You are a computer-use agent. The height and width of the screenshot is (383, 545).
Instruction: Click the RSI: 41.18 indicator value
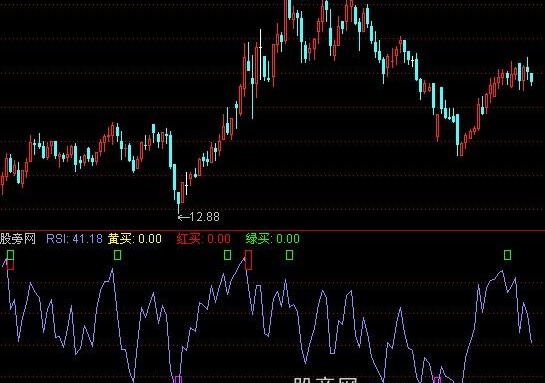tap(74, 239)
